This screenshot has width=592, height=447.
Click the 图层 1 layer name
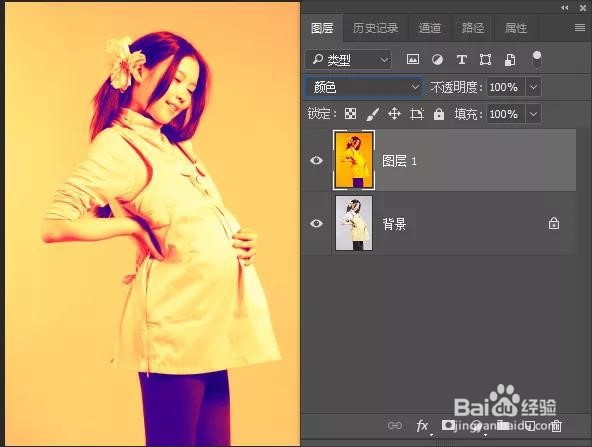[399, 161]
